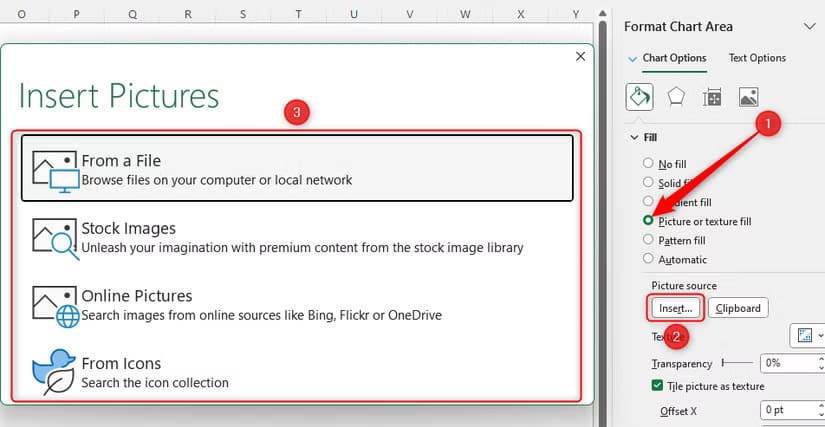Click the Picture source label
This screenshot has width=825, height=427.
[x=684, y=286]
